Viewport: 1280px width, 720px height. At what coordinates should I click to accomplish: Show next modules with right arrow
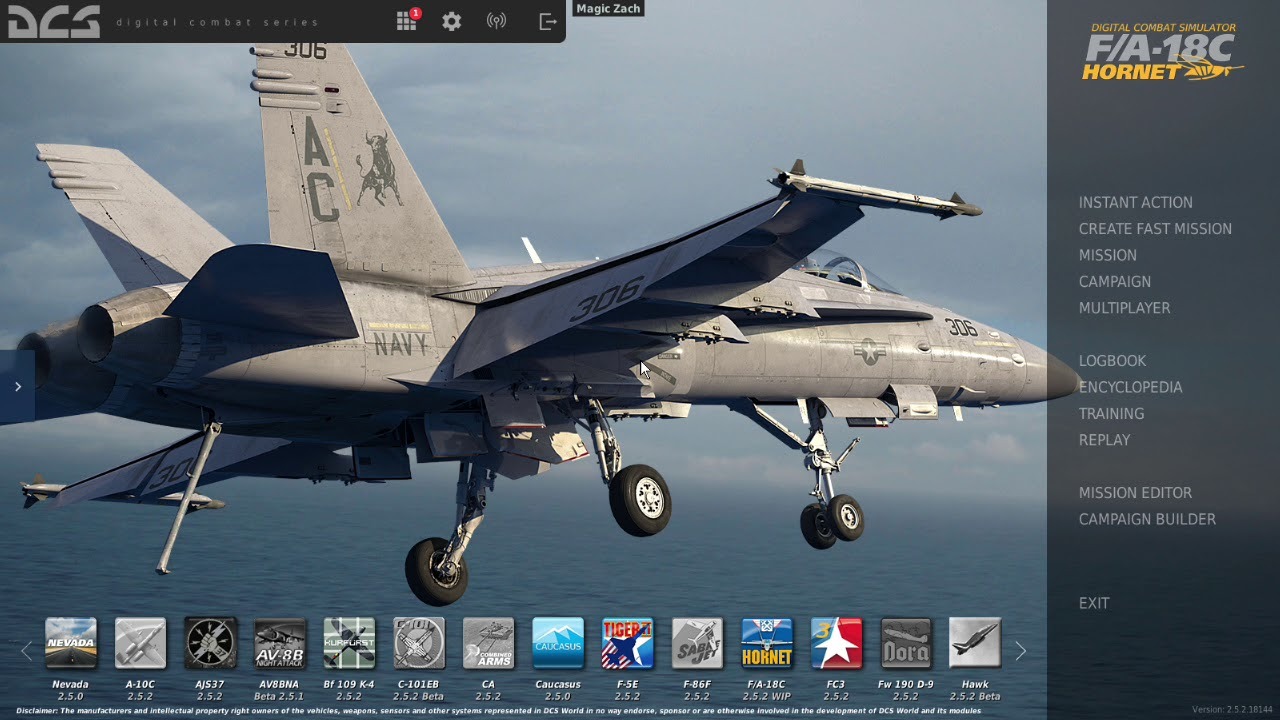pyautogui.click(x=1021, y=651)
